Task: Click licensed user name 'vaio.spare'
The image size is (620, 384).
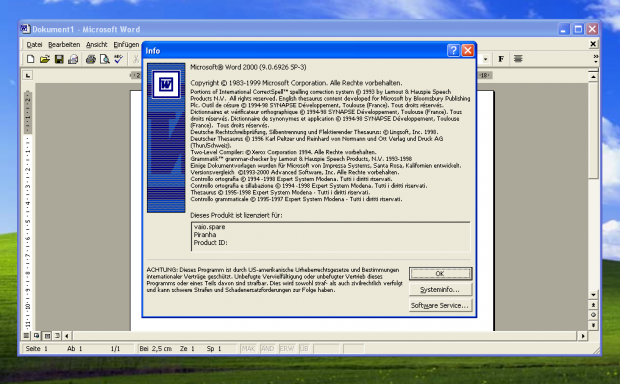Action: click(210, 227)
